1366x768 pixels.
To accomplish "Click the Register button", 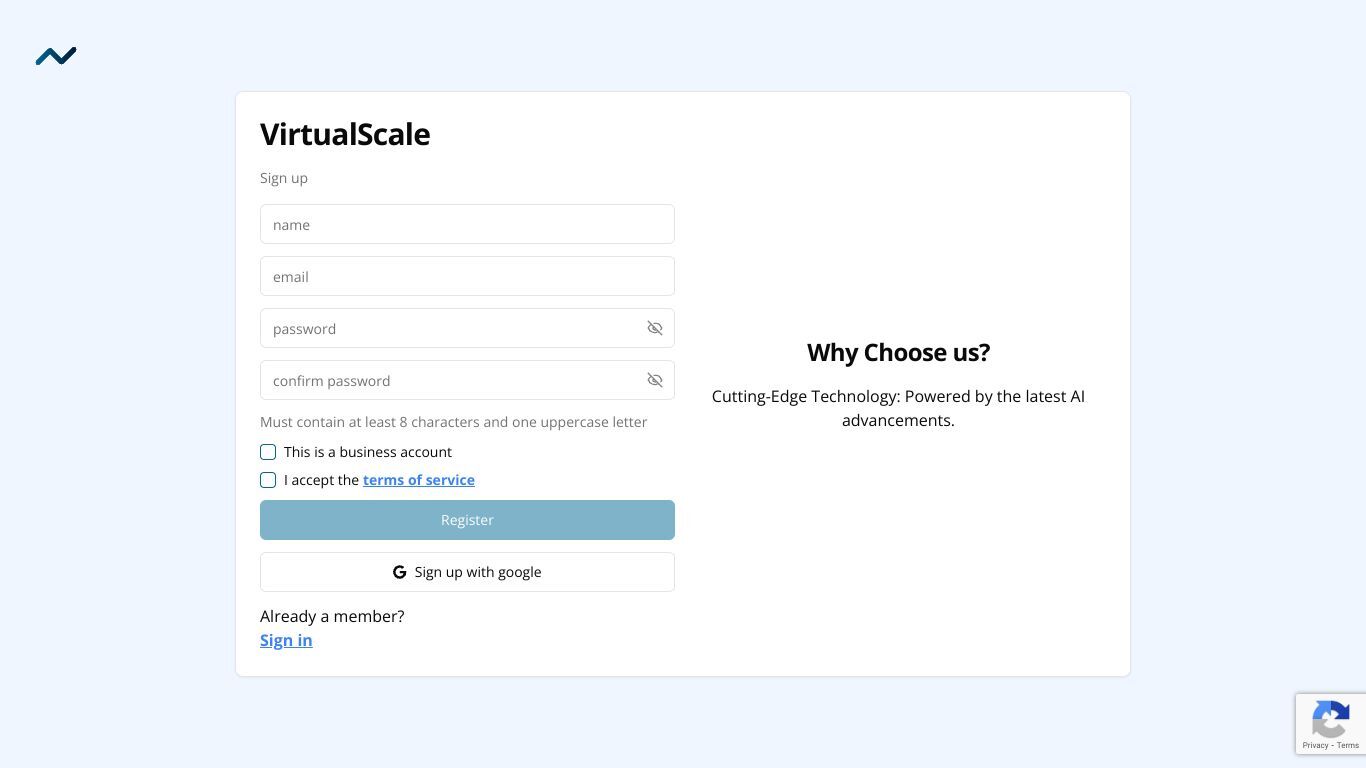I will click(x=467, y=520).
